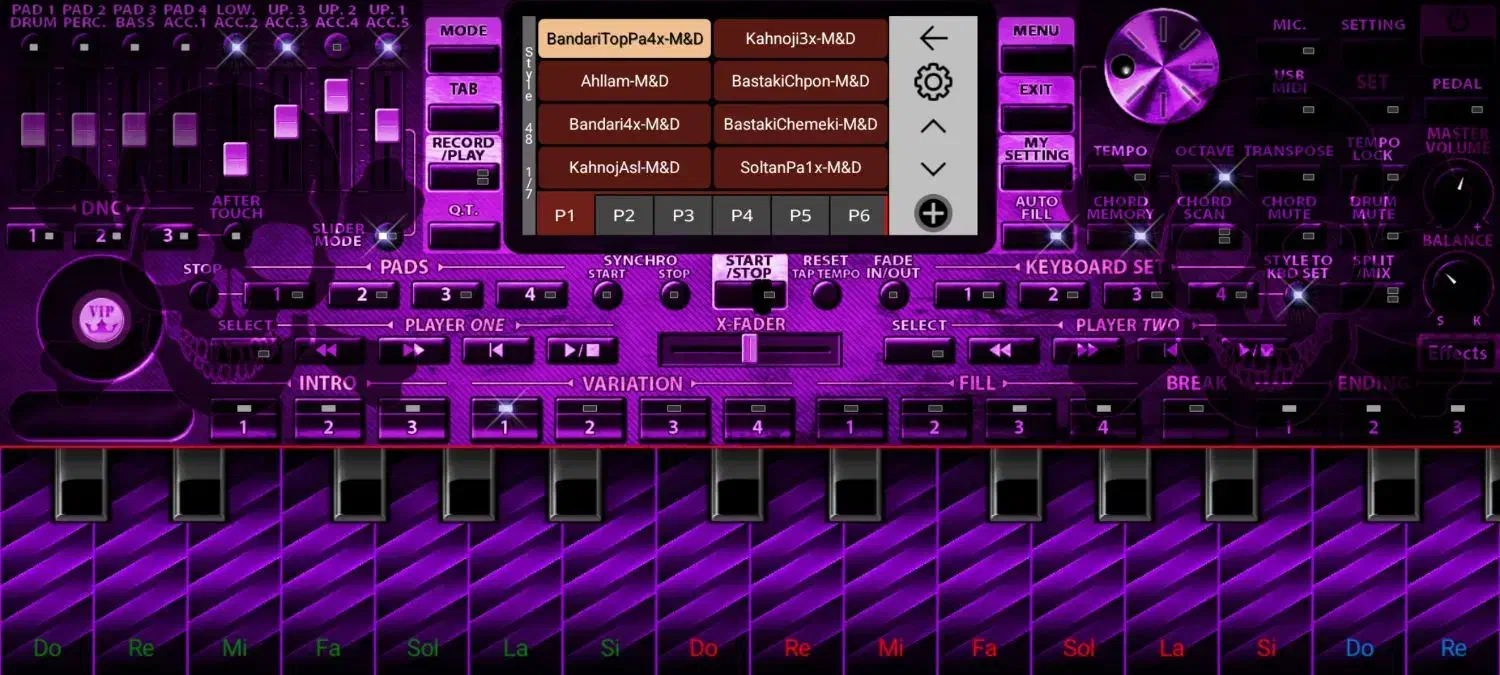Fast-forward Player Two with double-right arrows
Image resolution: width=1500 pixels, height=675 pixels.
point(1085,351)
